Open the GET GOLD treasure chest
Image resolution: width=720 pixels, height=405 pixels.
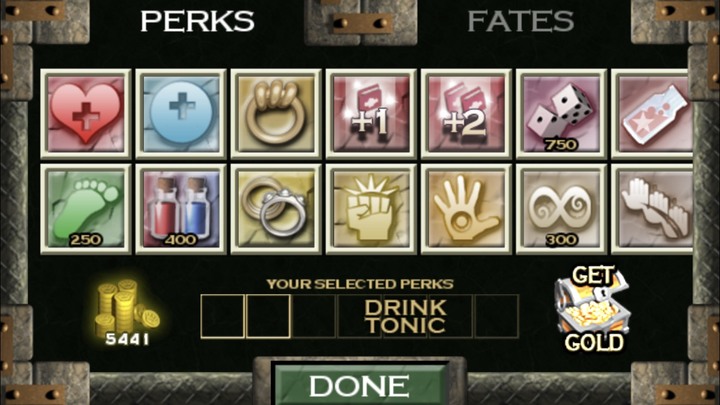click(x=593, y=309)
